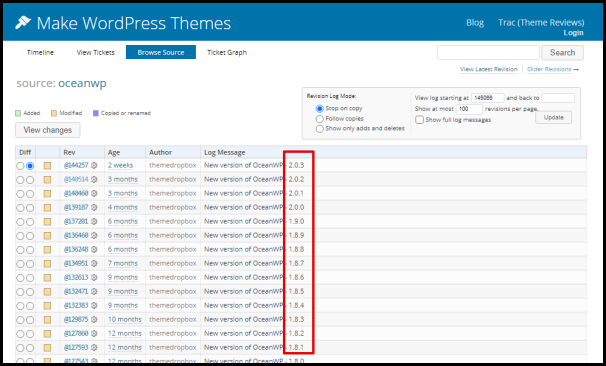Open changeset gear icon for version 1.8.3 row
Viewport: 606px width, 366px height.
pyautogui.click(x=94, y=320)
